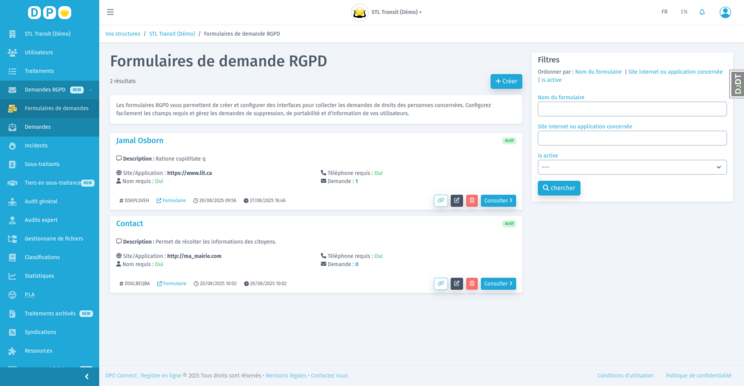Open the Contact form title
Image resolution: width=744 pixels, height=386 pixels.
point(130,223)
